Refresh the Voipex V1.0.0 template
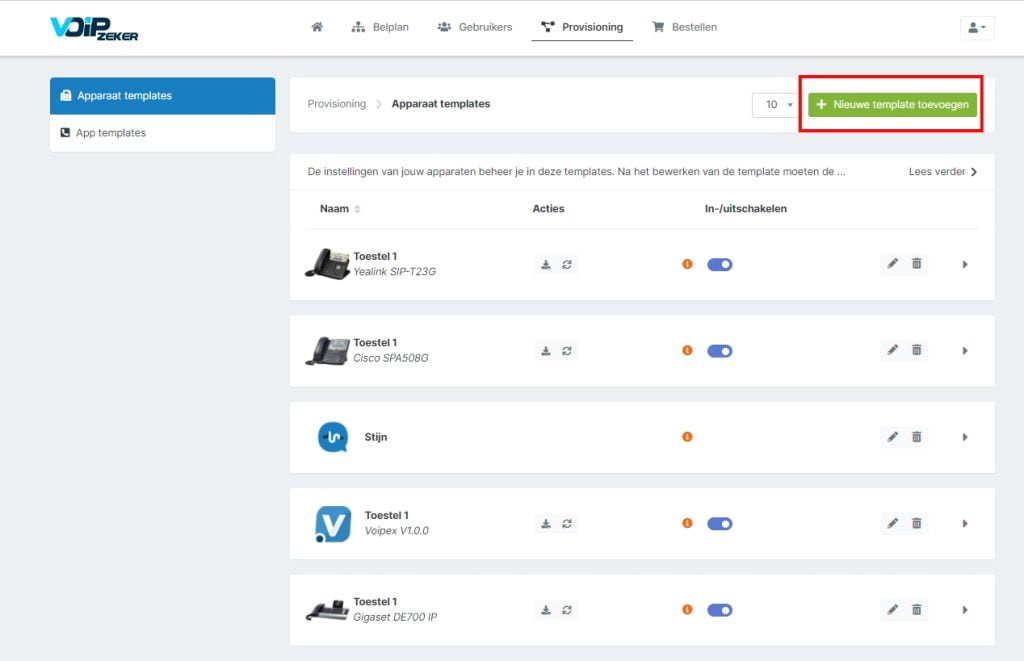 (567, 524)
